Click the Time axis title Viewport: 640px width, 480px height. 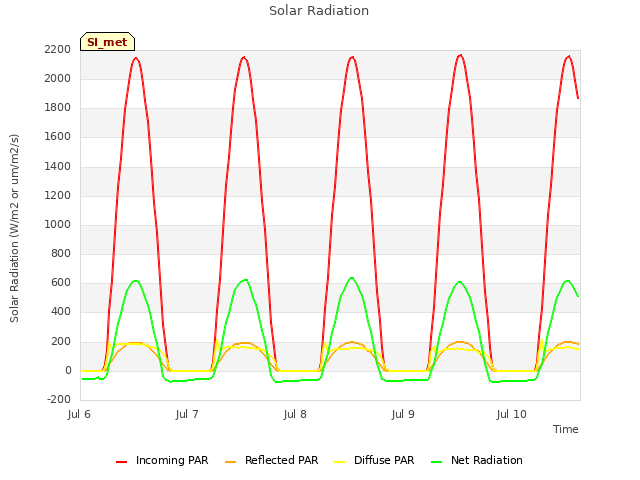point(566,429)
